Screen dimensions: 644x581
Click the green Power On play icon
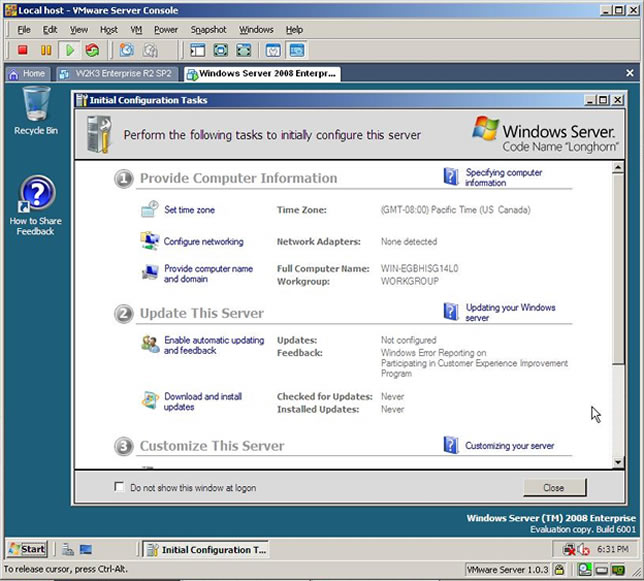point(70,50)
